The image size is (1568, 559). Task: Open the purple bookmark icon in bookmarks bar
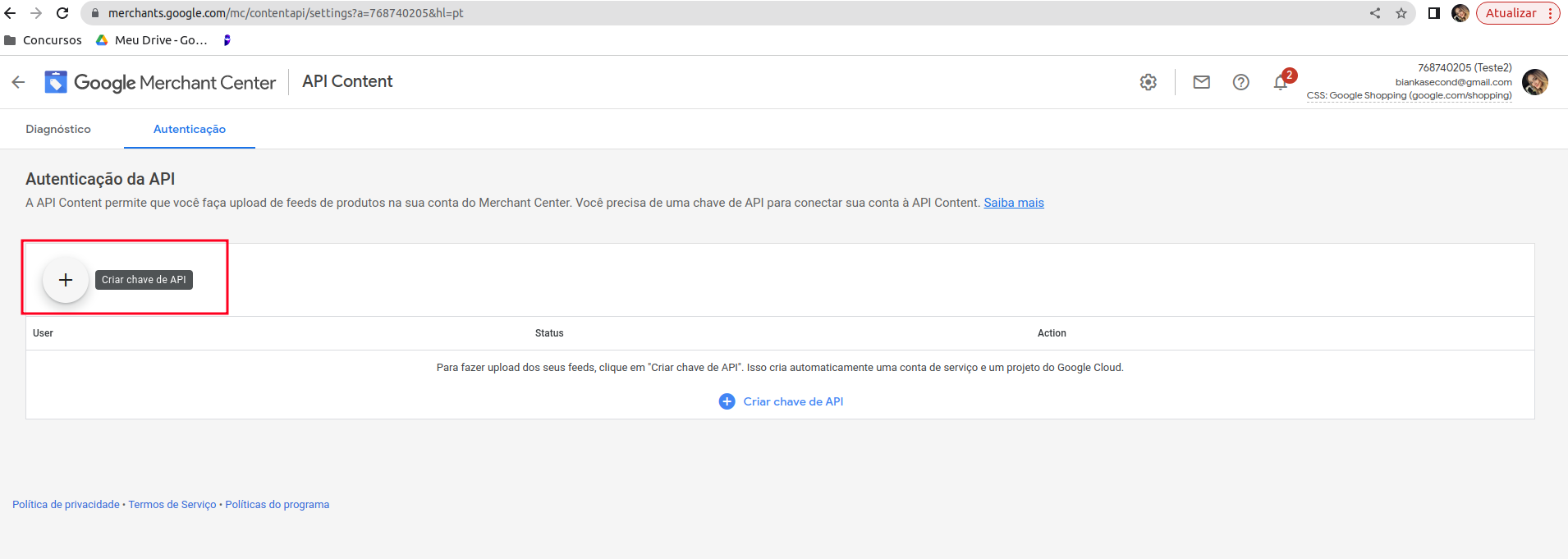[227, 40]
